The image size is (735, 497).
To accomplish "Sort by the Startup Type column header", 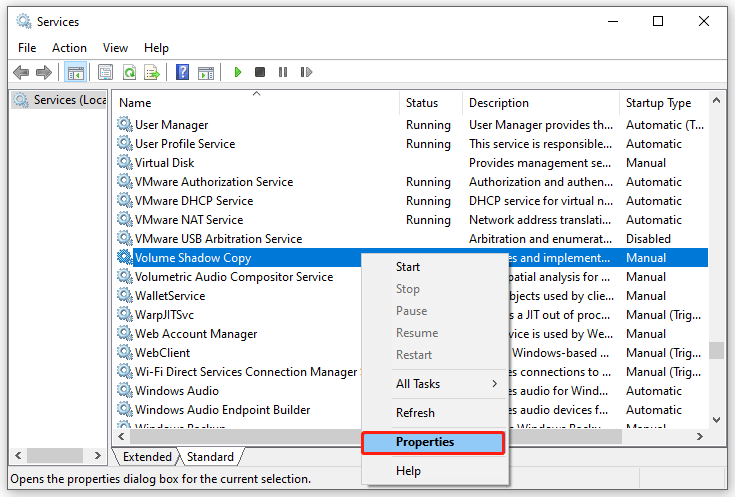I will pyautogui.click(x=658, y=103).
